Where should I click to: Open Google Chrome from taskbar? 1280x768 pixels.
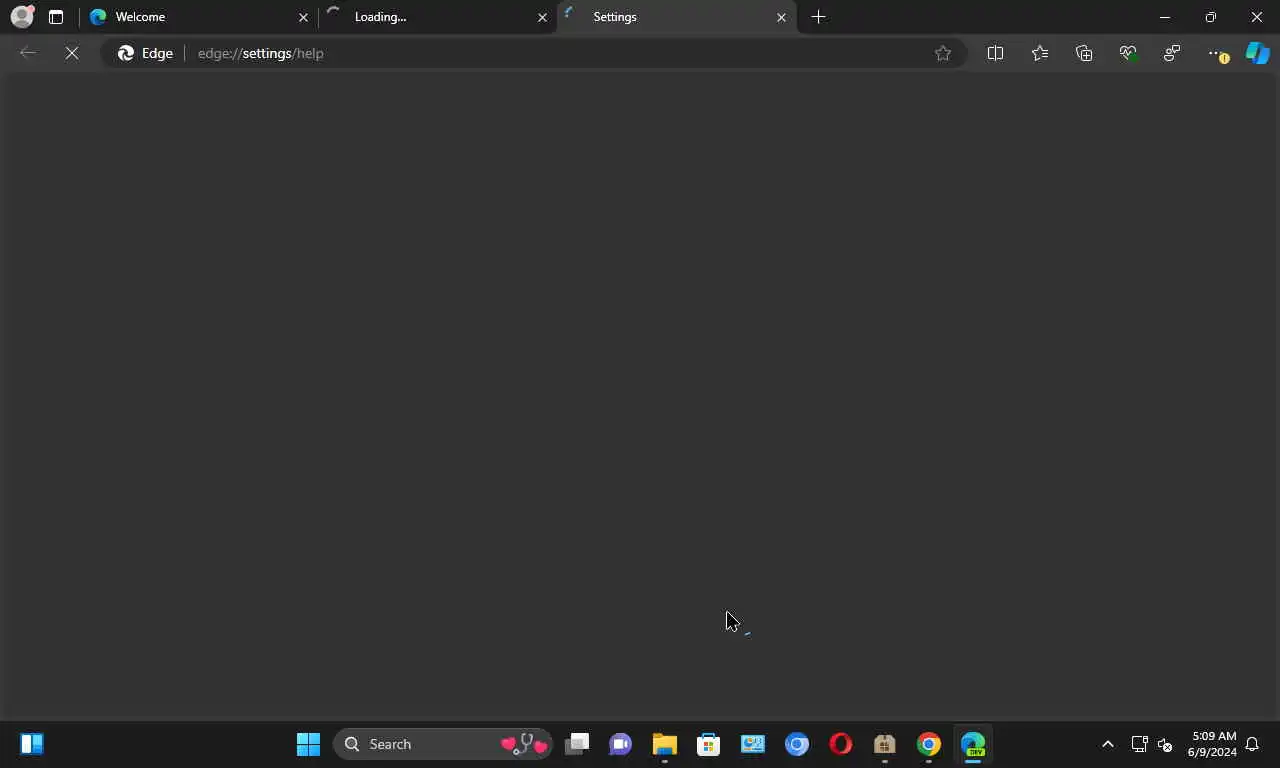929,744
